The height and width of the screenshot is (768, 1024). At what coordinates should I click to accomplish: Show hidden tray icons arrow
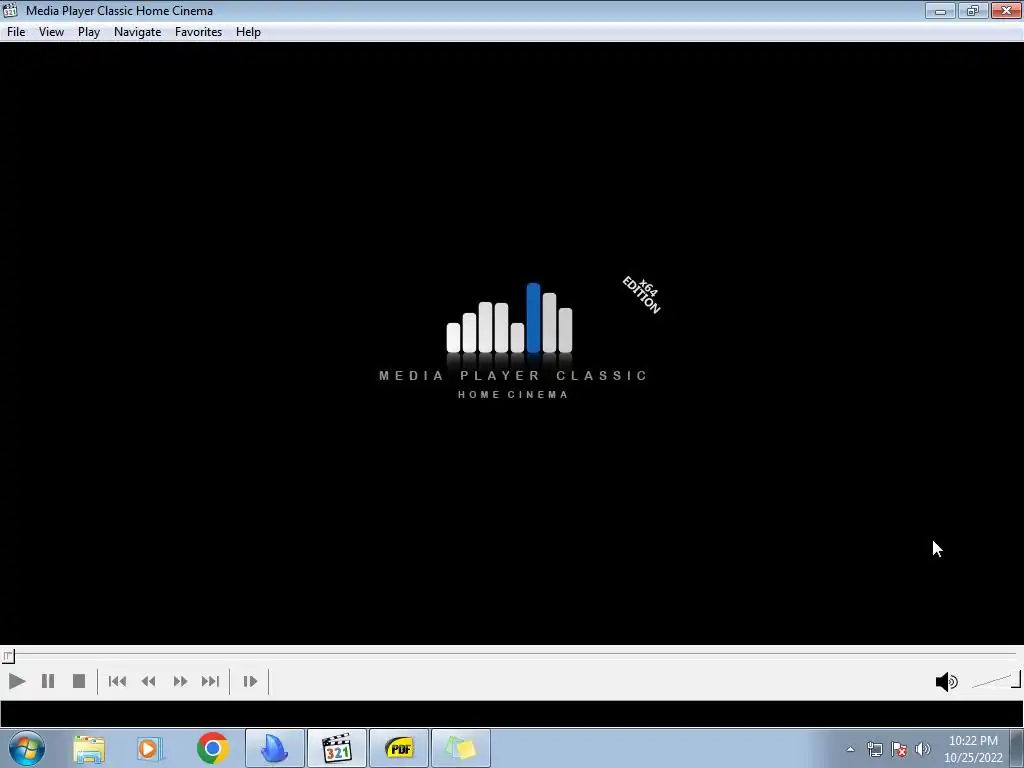[850, 749]
